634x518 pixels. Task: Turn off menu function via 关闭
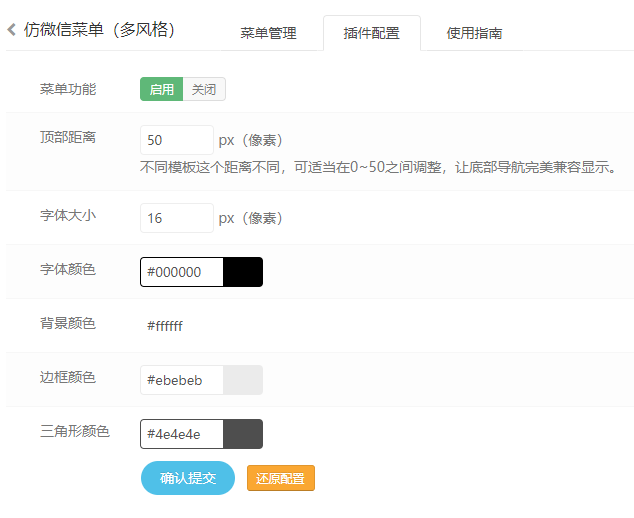point(204,89)
